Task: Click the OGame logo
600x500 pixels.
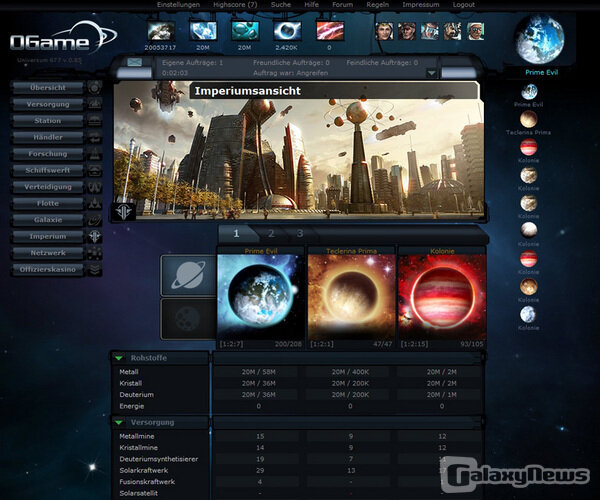Action: [x=63, y=38]
